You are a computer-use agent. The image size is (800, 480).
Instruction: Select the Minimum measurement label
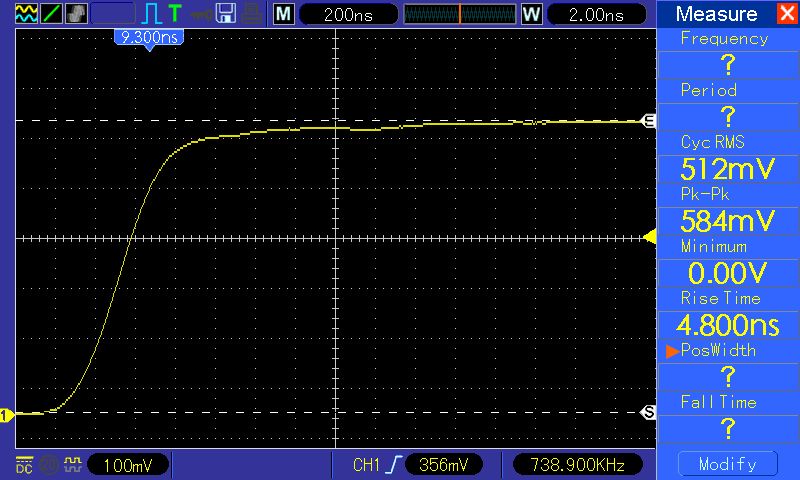714,246
